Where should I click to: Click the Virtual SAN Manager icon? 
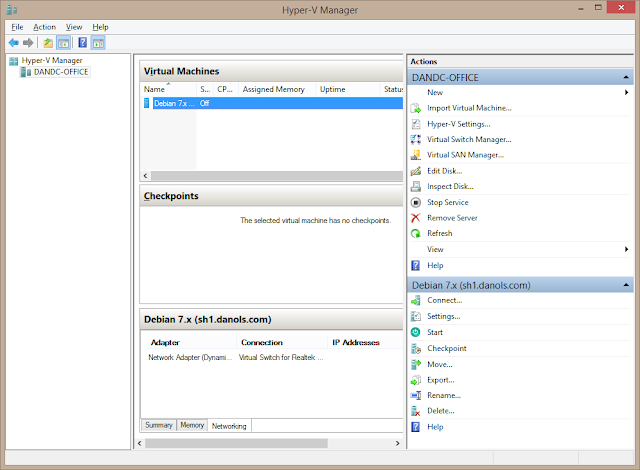tap(416, 155)
